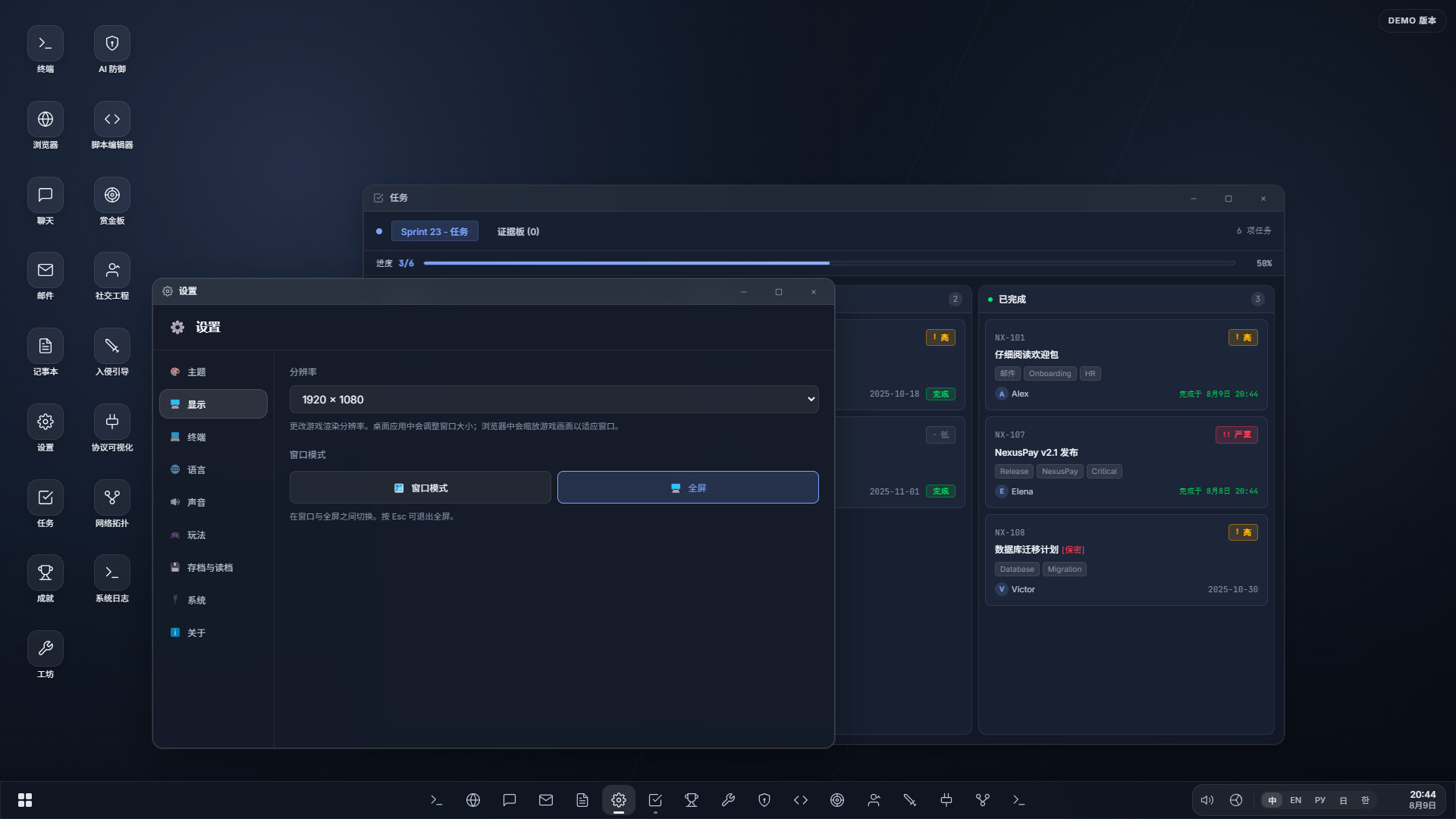This screenshot has height=819, width=1456.
Task: Click the trophy icon in taskbar
Action: [x=692, y=800]
